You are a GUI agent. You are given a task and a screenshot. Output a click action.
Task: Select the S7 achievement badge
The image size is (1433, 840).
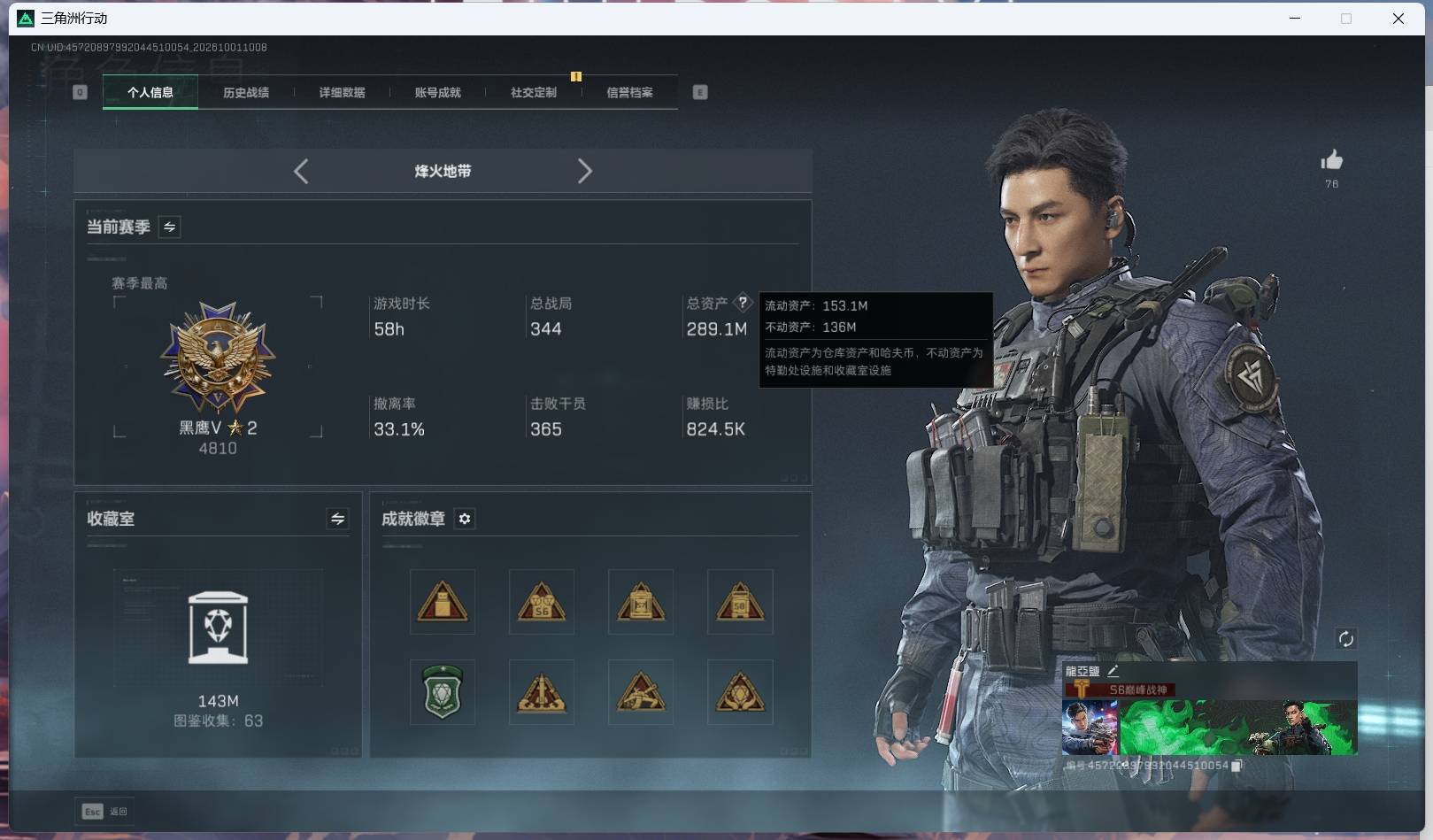[641, 602]
